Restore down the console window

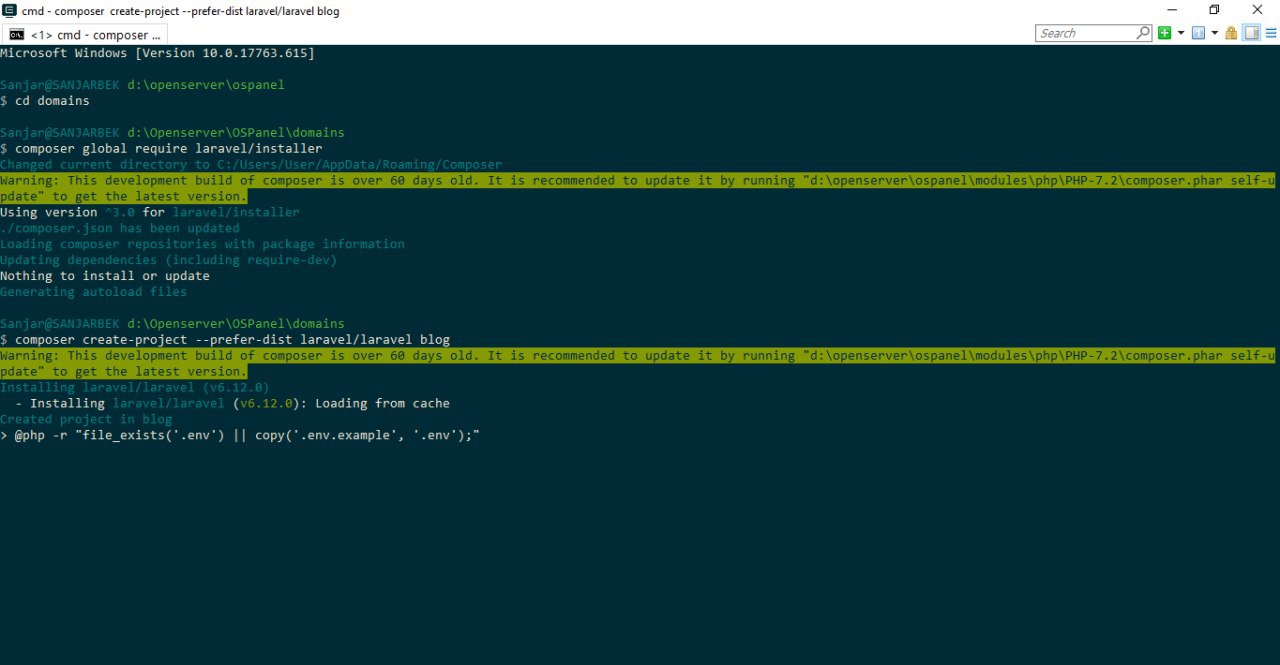[x=1214, y=10]
